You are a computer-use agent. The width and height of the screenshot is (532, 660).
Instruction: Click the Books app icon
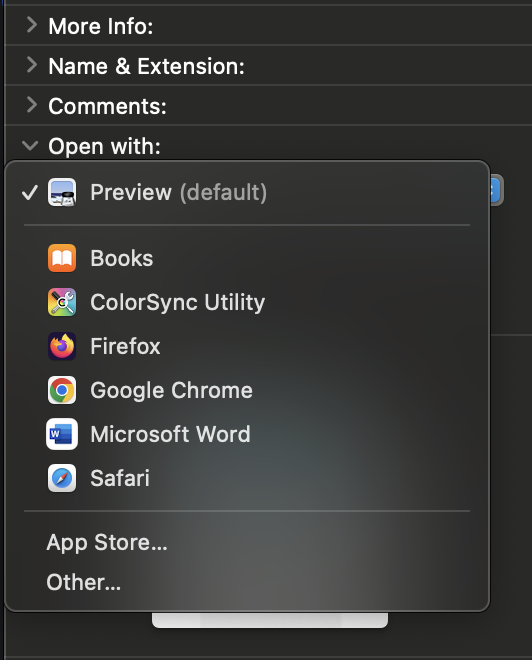click(x=62, y=258)
